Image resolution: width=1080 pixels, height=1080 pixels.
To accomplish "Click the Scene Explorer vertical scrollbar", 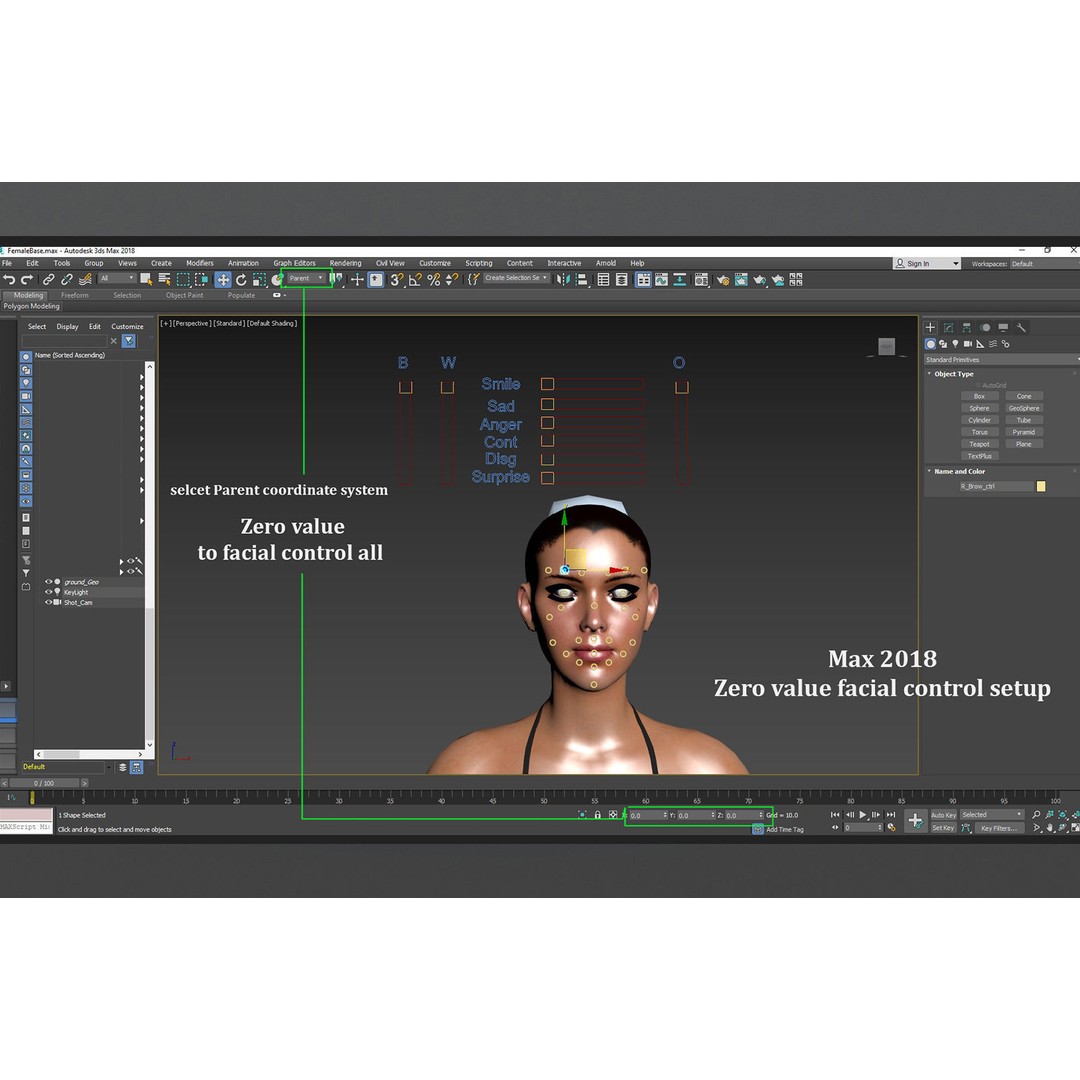I will 149,556.
